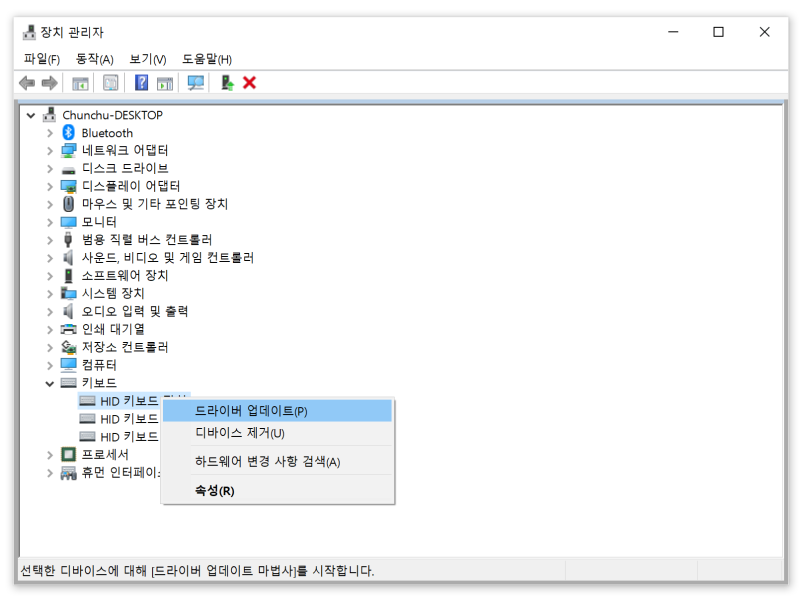Click the printer icon for 인쇄 대기열
The image size is (800, 599).
[68, 329]
